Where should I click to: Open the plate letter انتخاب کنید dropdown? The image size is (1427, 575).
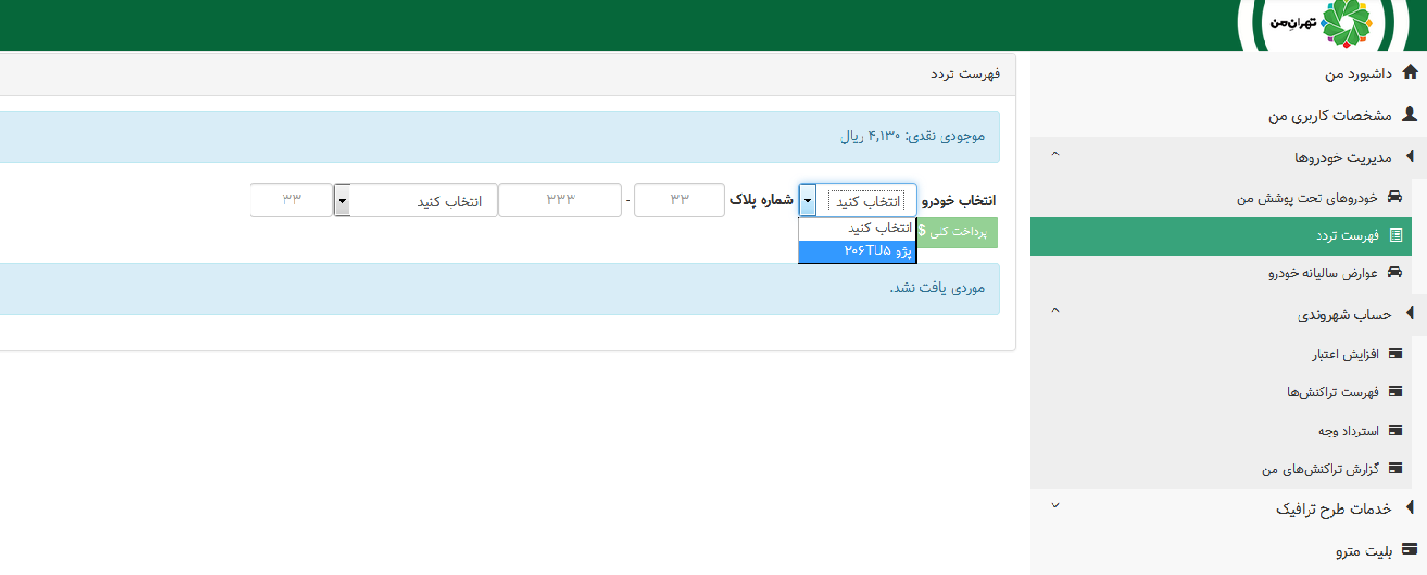[x=415, y=200]
